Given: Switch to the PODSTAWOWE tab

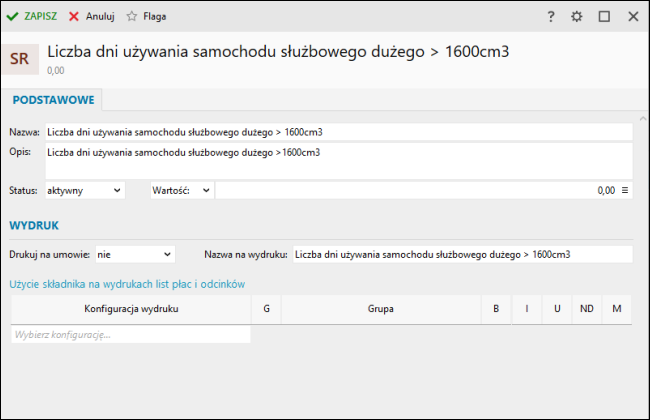Looking at the screenshot, I should [x=53, y=100].
